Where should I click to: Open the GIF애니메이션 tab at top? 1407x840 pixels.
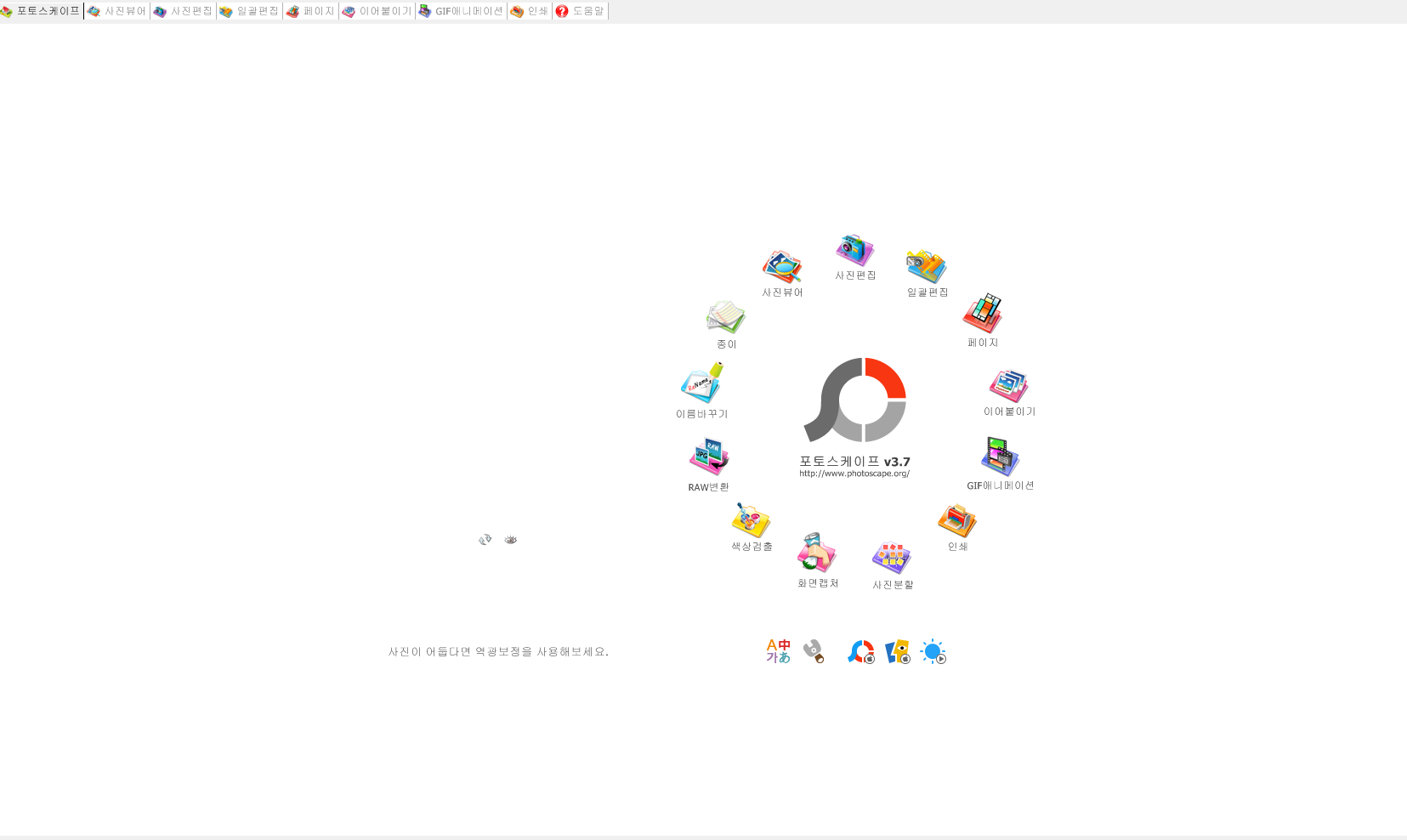462,11
